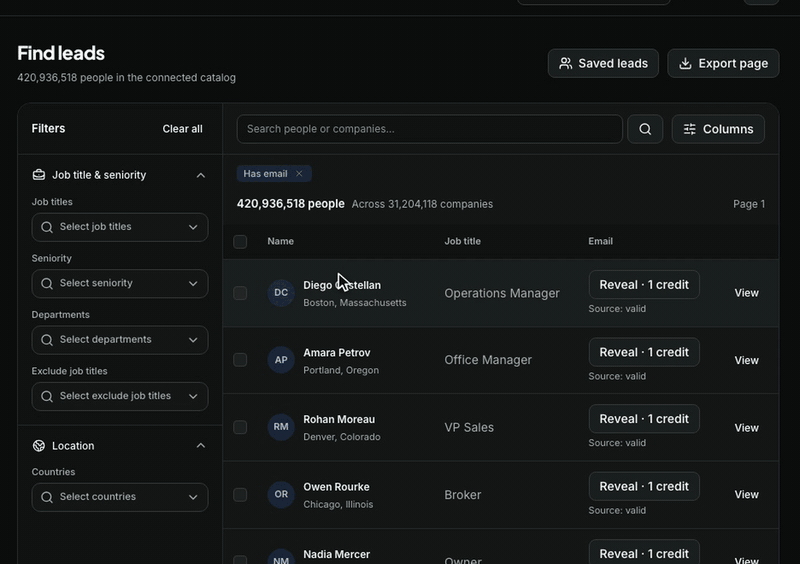Click the search icon in Select departments

pyautogui.click(x=47, y=340)
